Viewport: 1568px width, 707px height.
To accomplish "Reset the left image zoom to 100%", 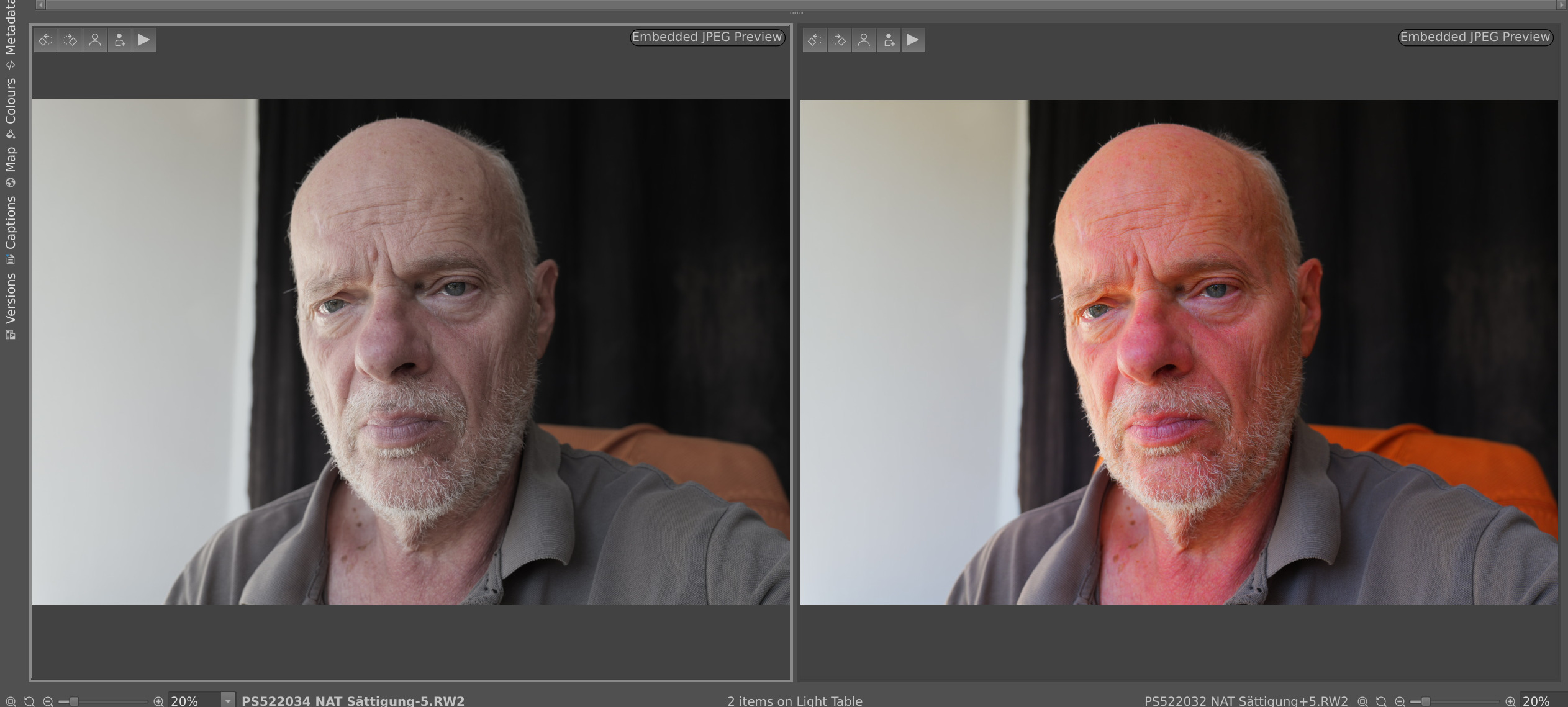I will [x=29, y=701].
